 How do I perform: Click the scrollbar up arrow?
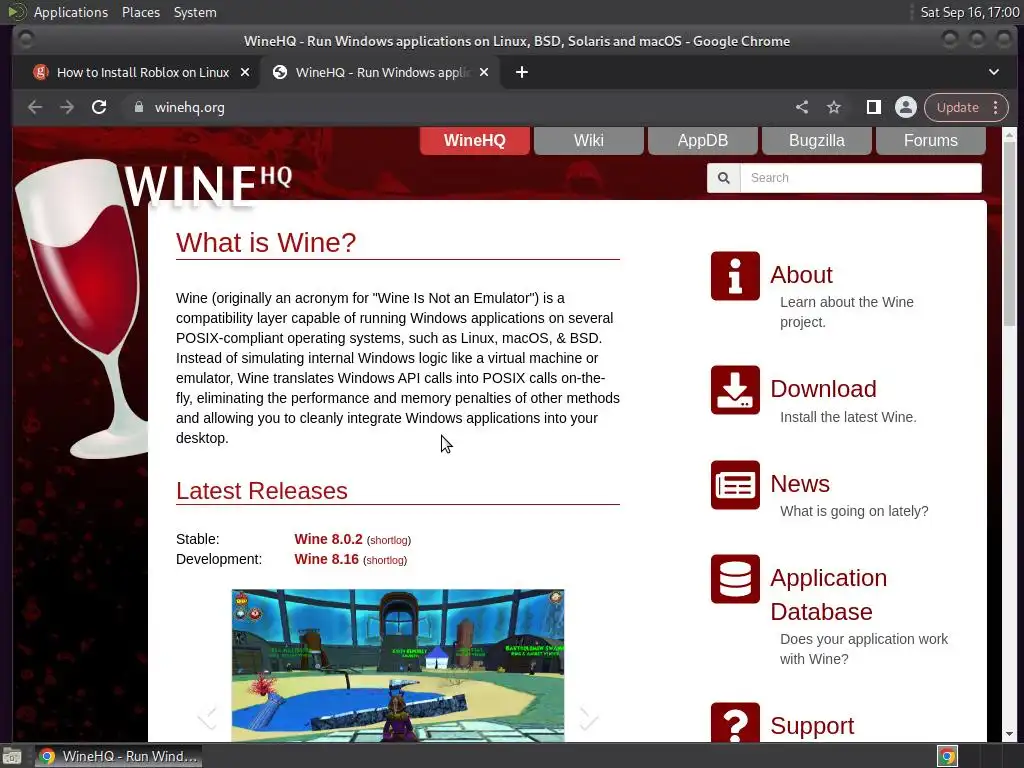tap(1010, 135)
